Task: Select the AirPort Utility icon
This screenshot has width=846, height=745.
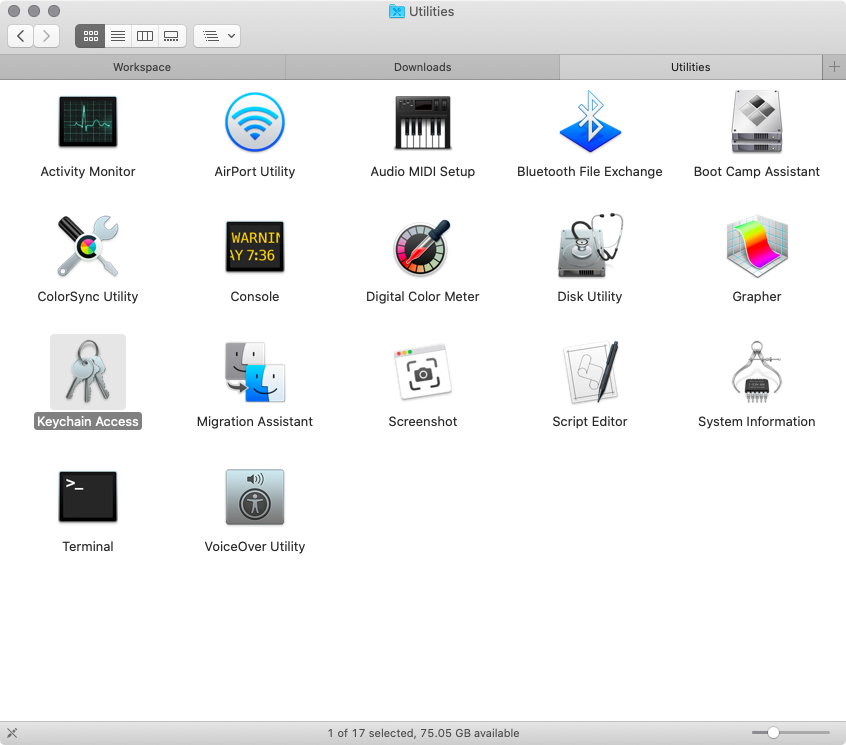Action: [255, 123]
